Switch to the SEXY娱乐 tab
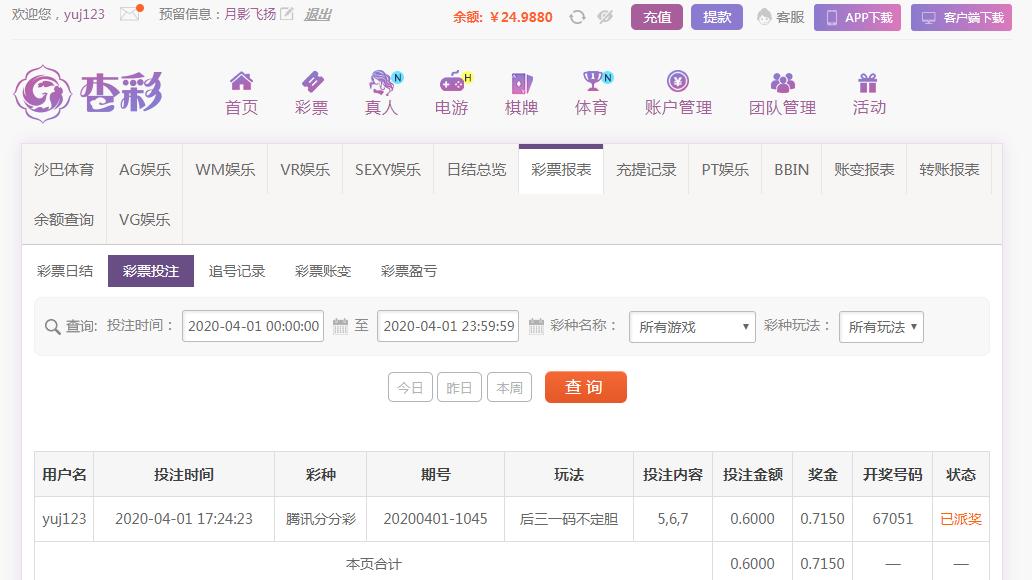The image size is (1032, 580). [x=388, y=169]
